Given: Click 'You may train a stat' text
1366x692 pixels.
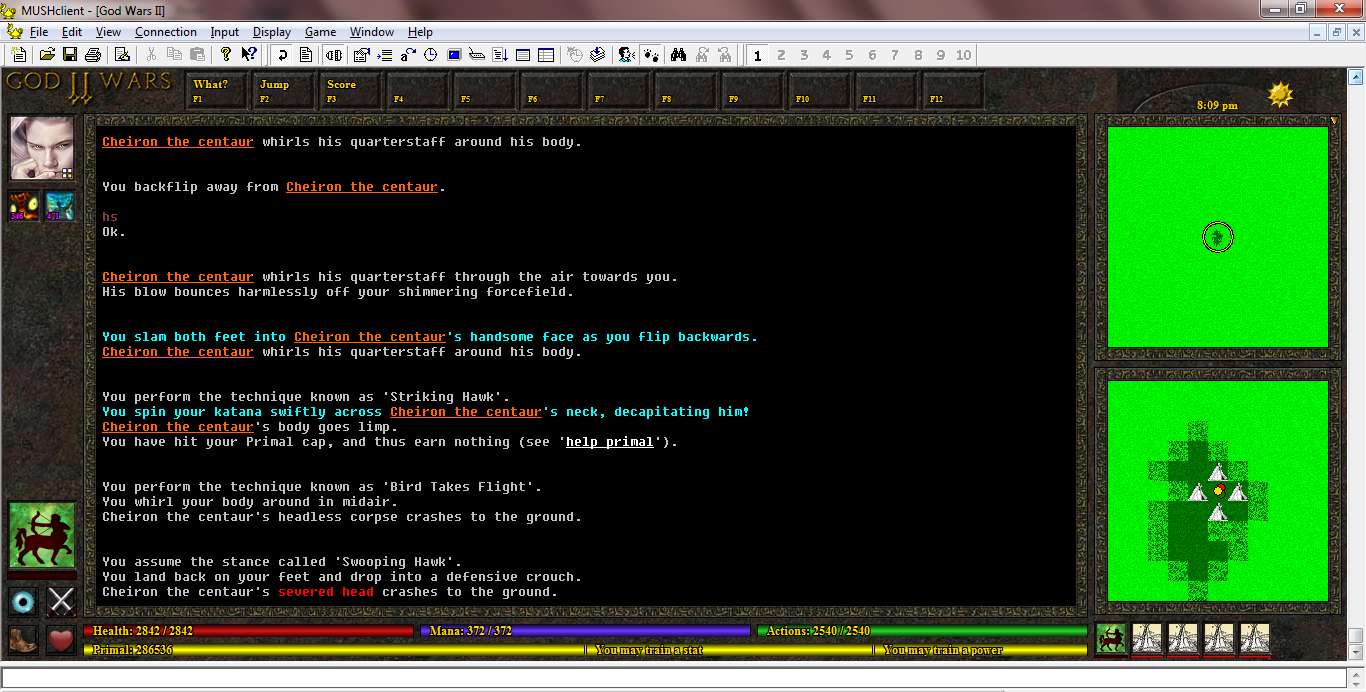Looking at the screenshot, I should tap(649, 650).
